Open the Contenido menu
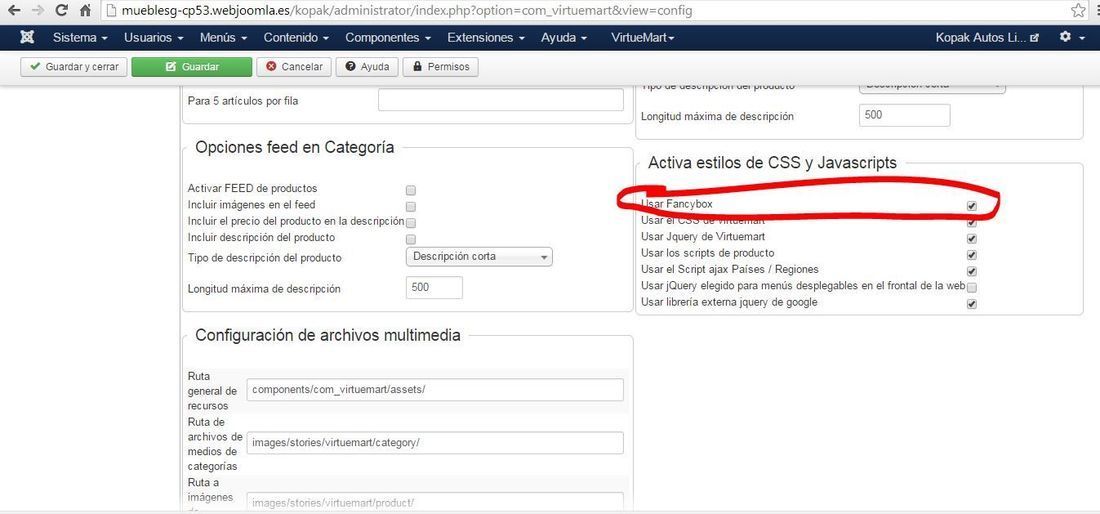 [296, 37]
